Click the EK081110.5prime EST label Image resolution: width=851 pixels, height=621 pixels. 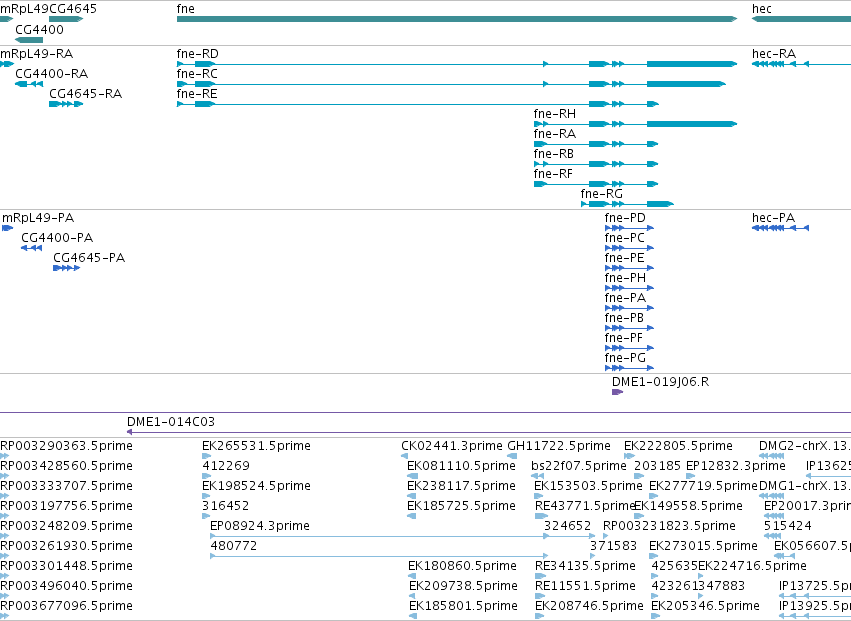[x=461, y=466]
